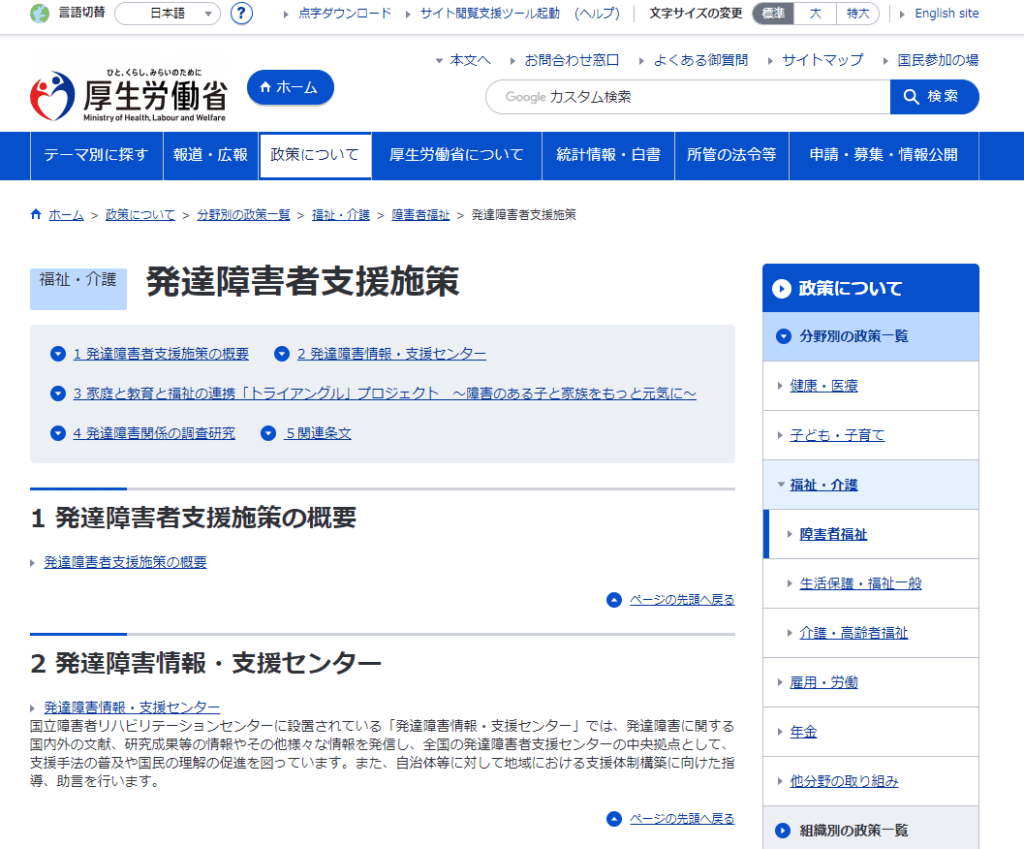
Task: Click the Google カスタム検索 input field
Action: [688, 97]
